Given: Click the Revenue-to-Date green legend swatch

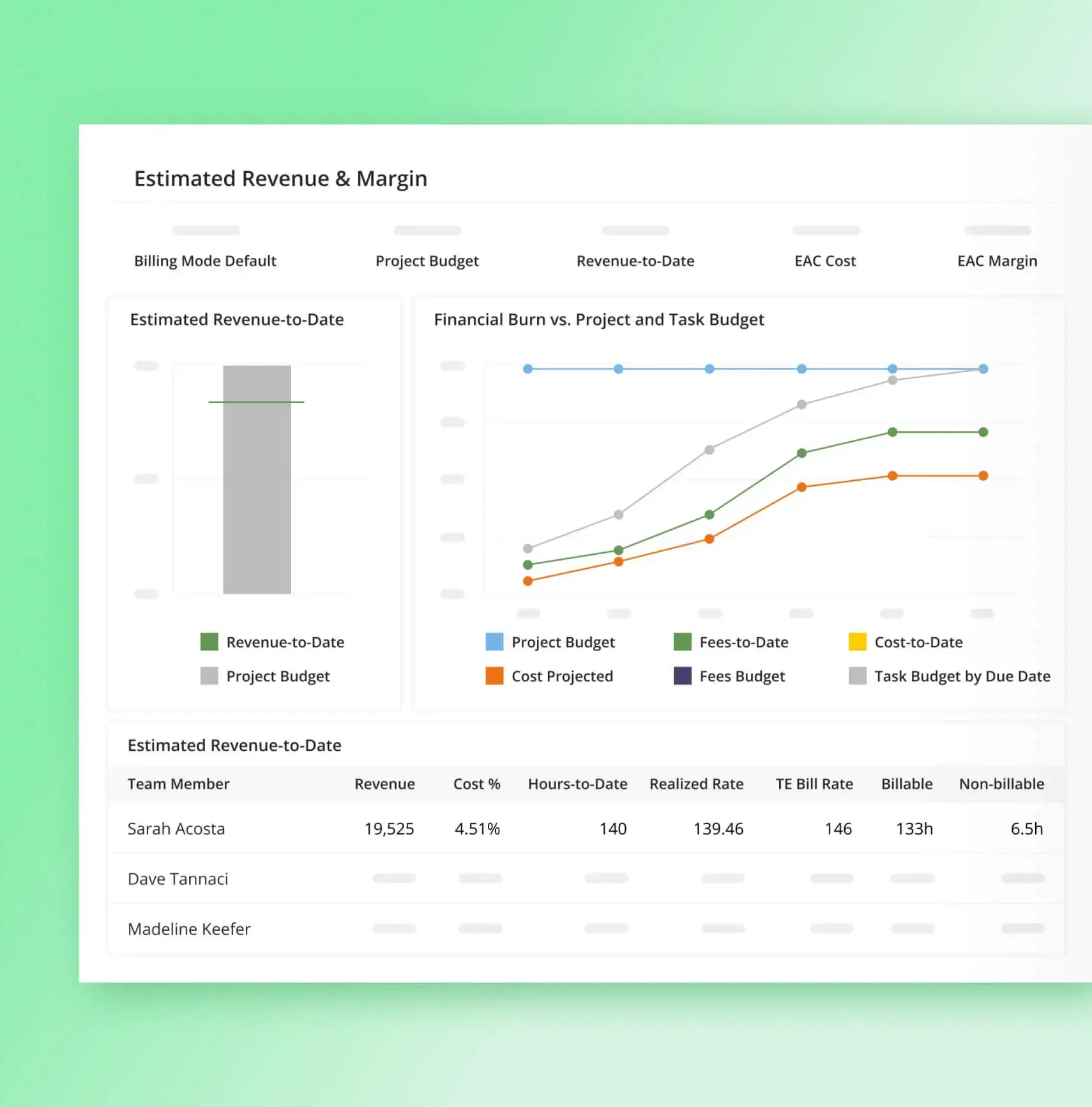Looking at the screenshot, I should coord(209,642).
